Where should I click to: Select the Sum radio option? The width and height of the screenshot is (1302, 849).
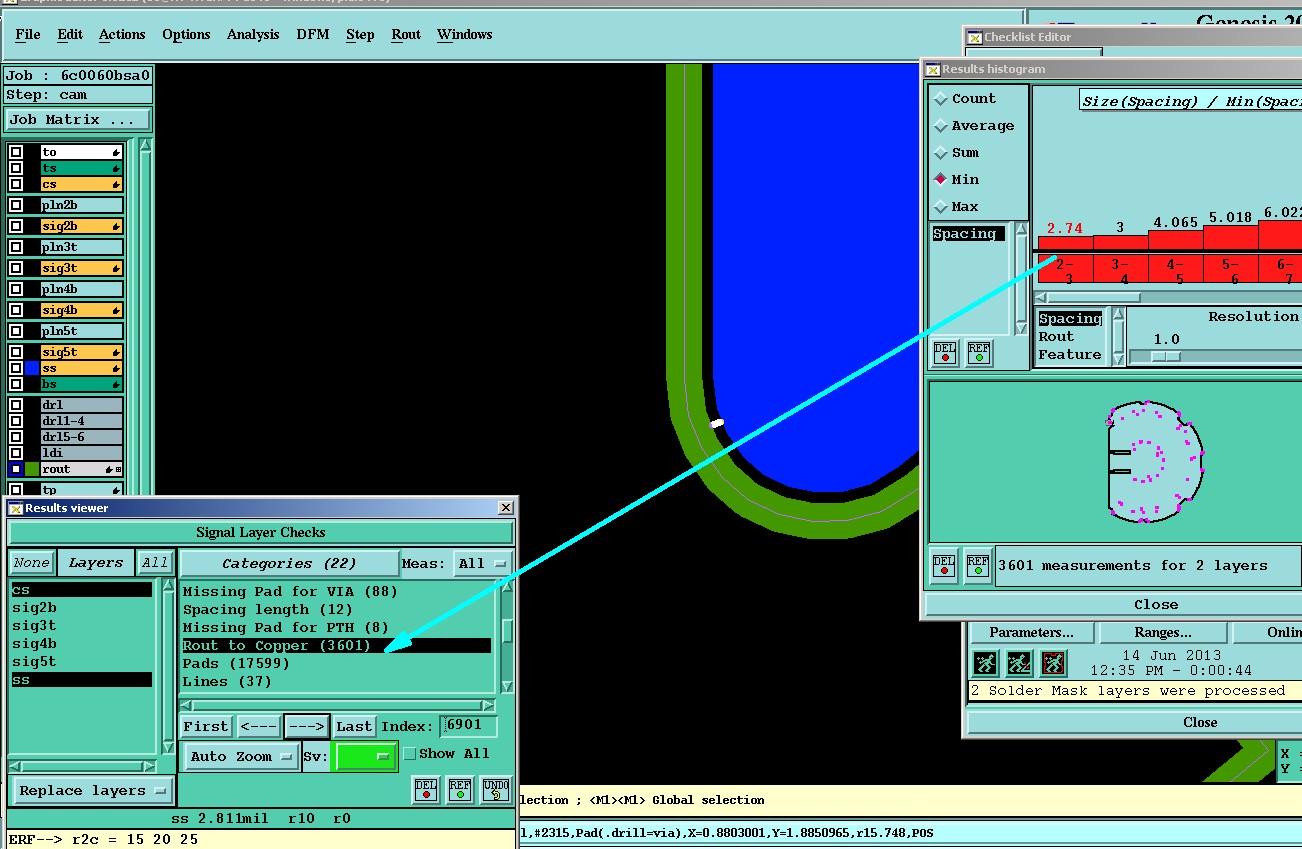[940, 153]
